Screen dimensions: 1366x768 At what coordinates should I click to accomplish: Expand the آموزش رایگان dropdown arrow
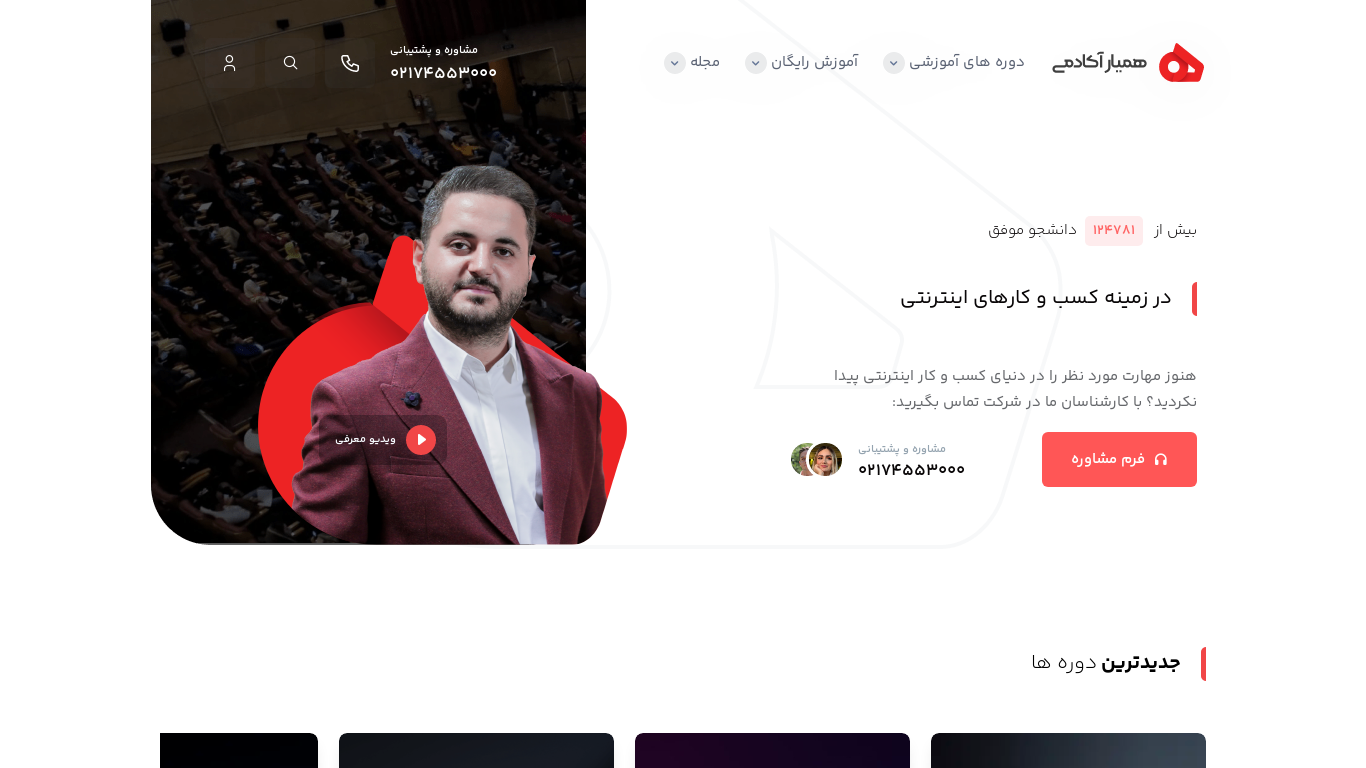point(756,63)
